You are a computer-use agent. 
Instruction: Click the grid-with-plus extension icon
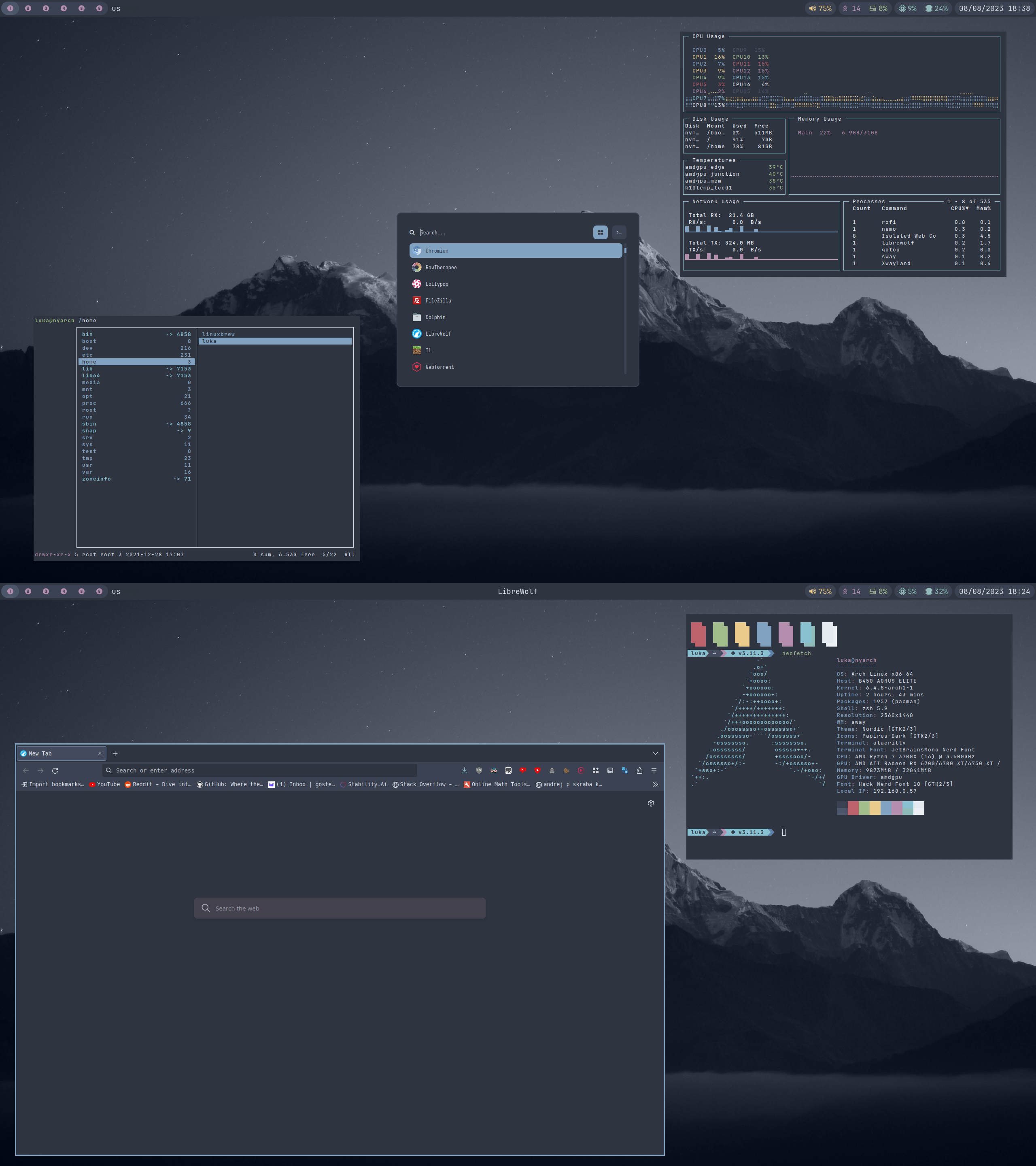pos(595,770)
